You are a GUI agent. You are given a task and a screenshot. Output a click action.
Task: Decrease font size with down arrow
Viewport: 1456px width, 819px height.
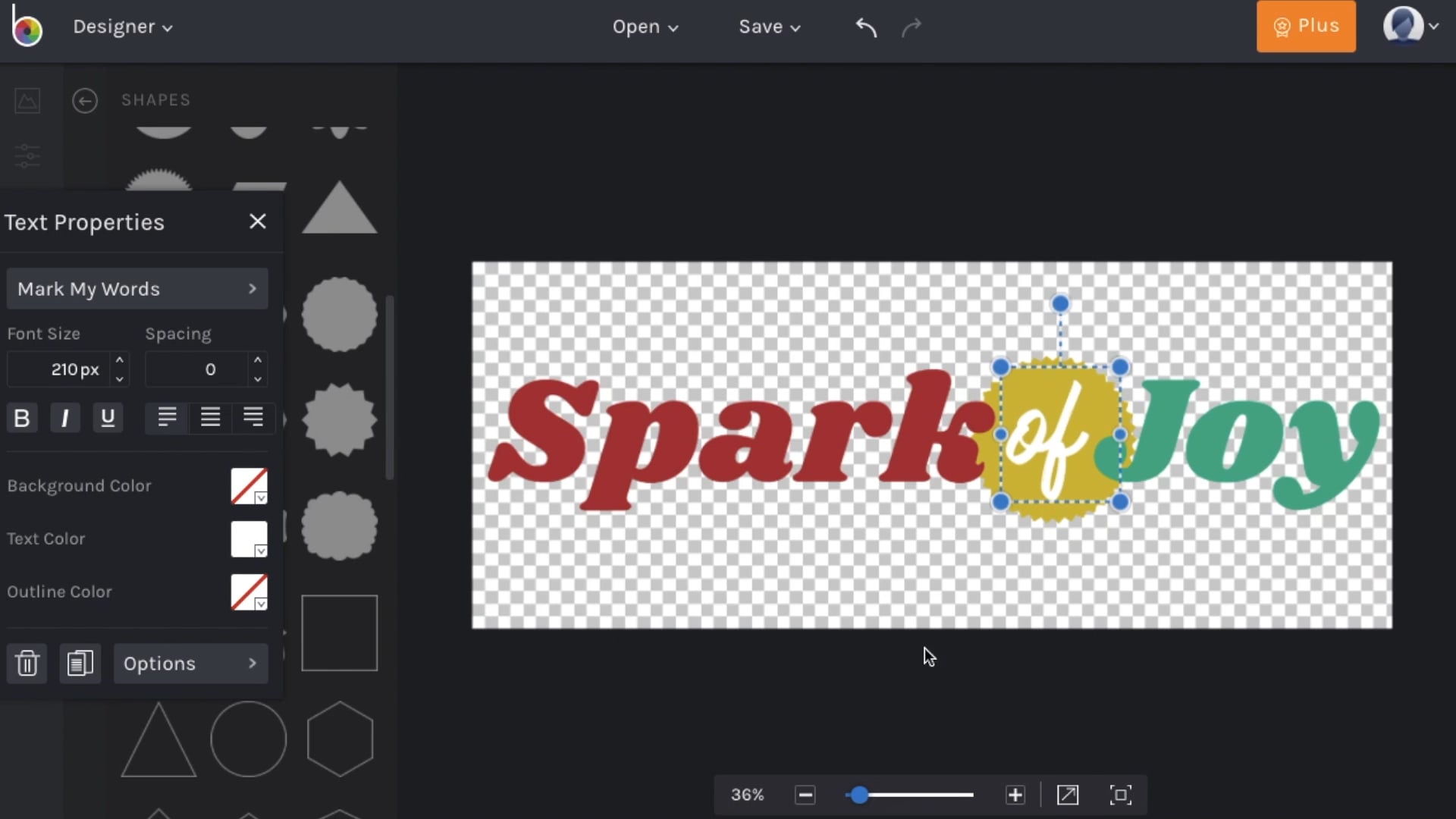[119, 378]
